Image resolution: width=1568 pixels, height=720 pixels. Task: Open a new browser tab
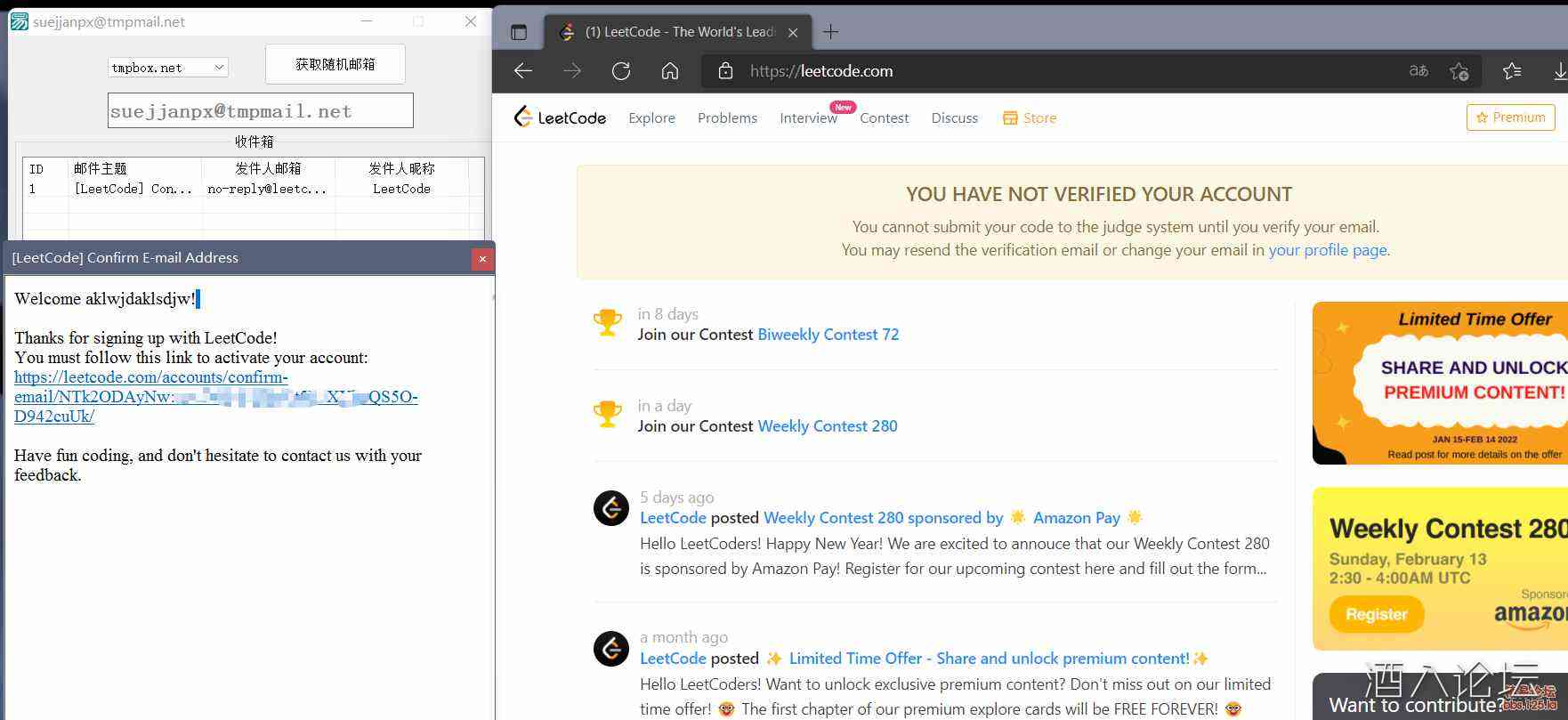pyautogui.click(x=830, y=32)
